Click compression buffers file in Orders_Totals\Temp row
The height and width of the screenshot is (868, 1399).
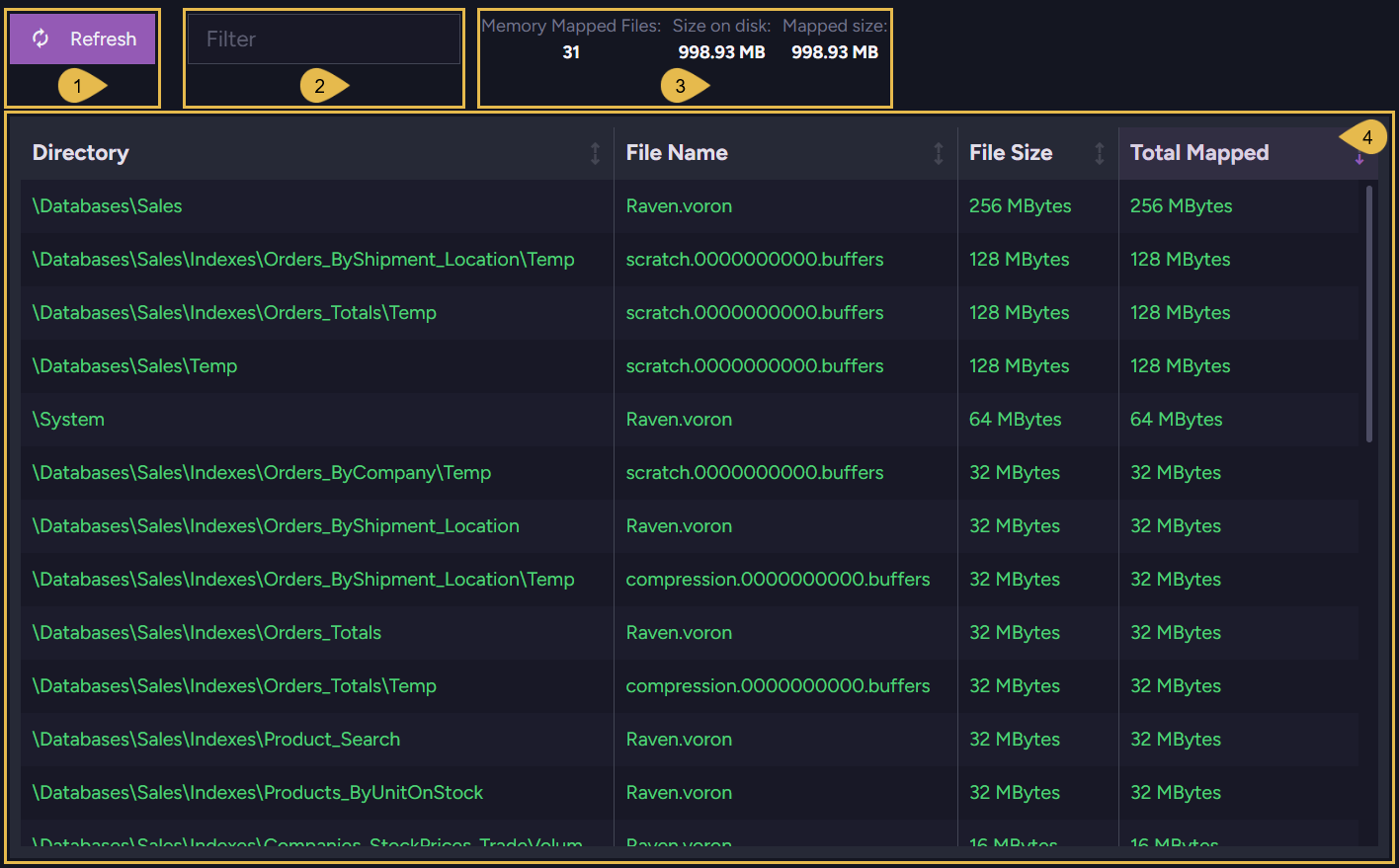(x=778, y=686)
